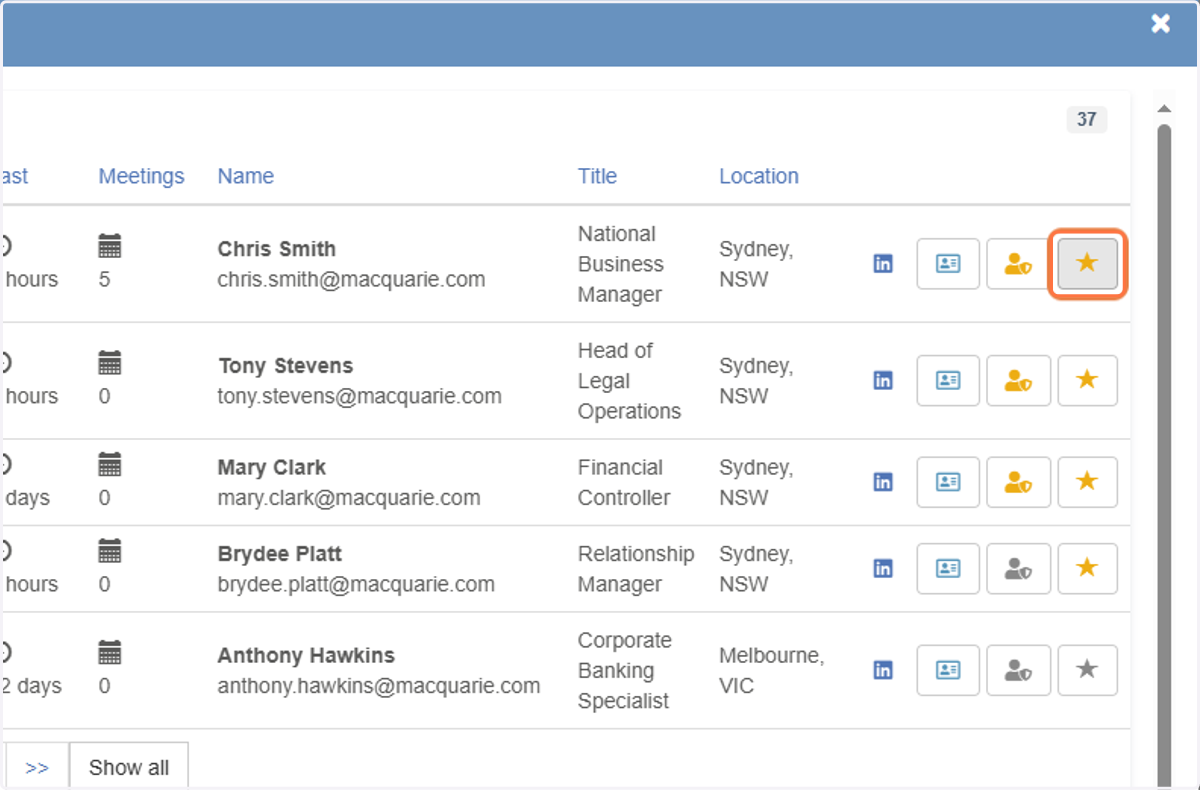
Task: Click the Show all button
Action: point(129,767)
